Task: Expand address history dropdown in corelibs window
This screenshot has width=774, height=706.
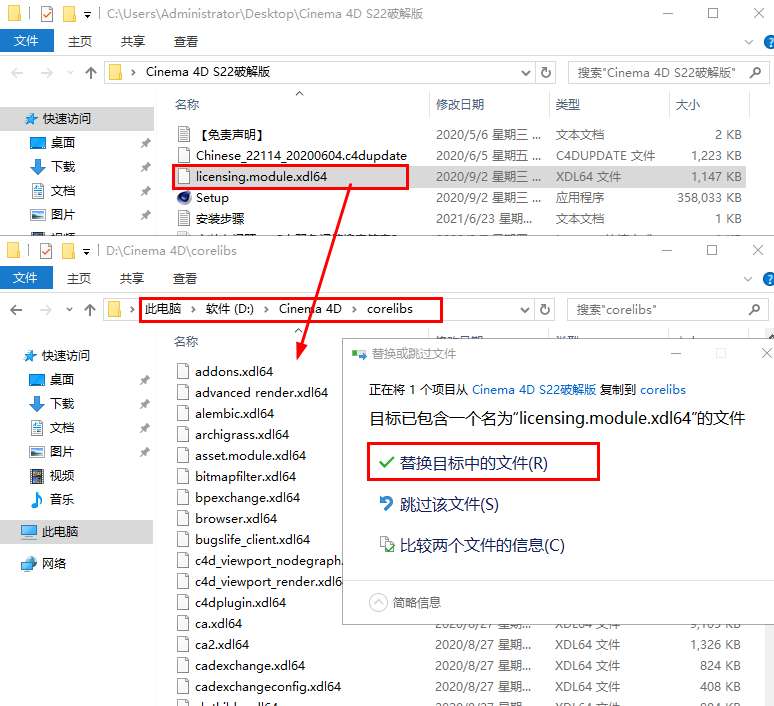Action: (x=525, y=310)
